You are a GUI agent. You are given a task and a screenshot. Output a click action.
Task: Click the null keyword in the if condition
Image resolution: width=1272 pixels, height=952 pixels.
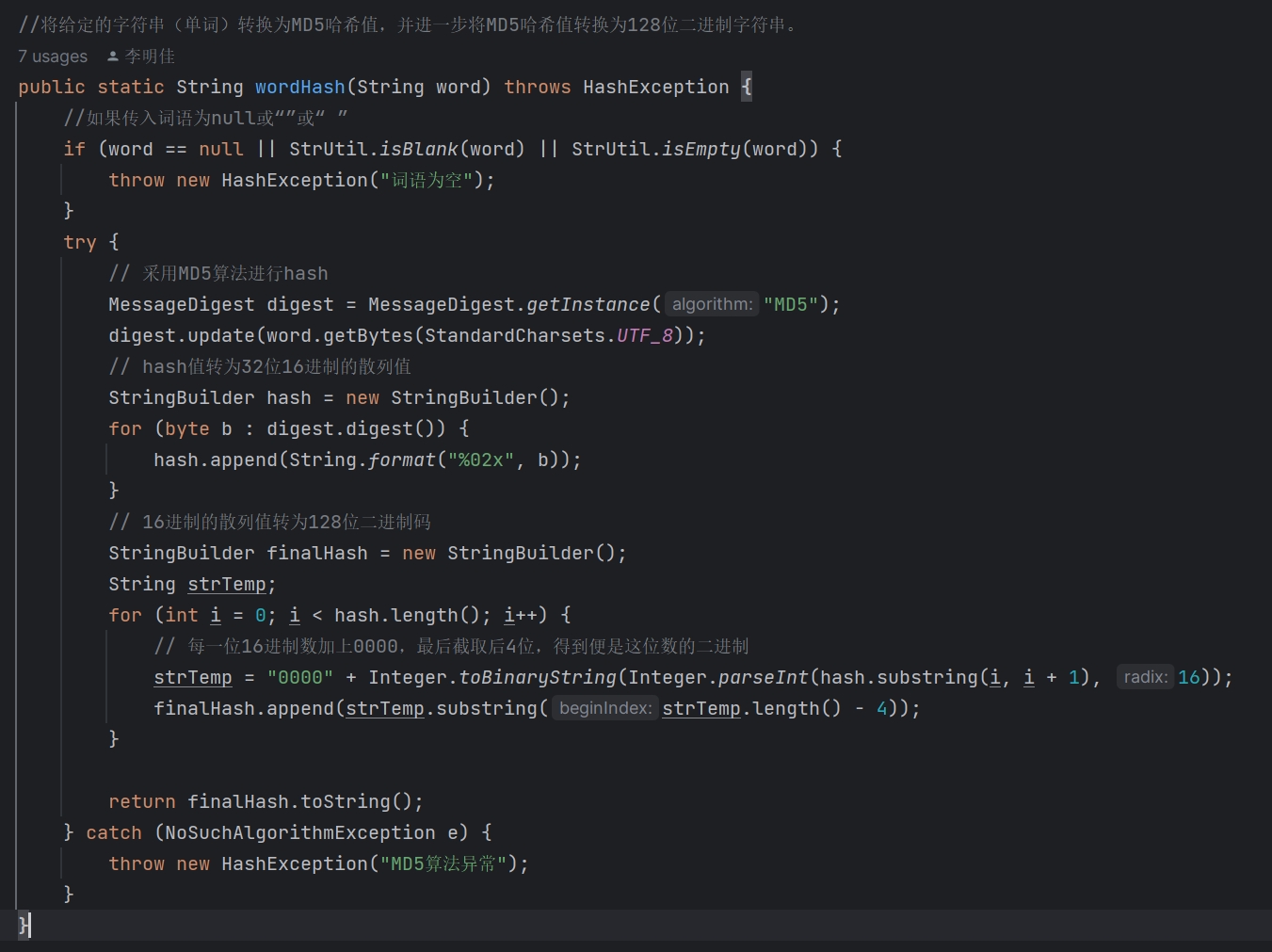(221, 149)
